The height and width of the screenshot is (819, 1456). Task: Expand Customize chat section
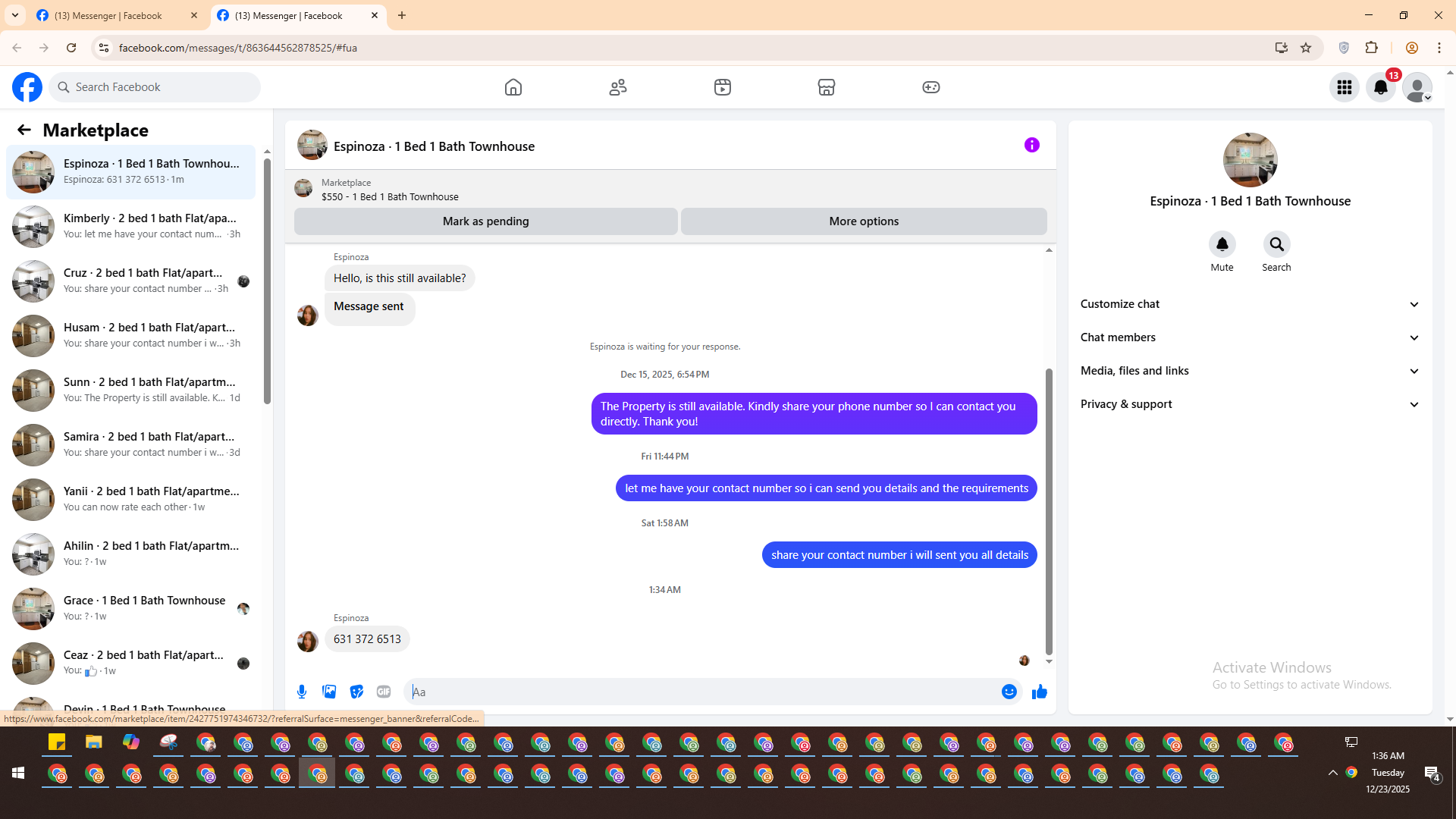coord(1250,304)
